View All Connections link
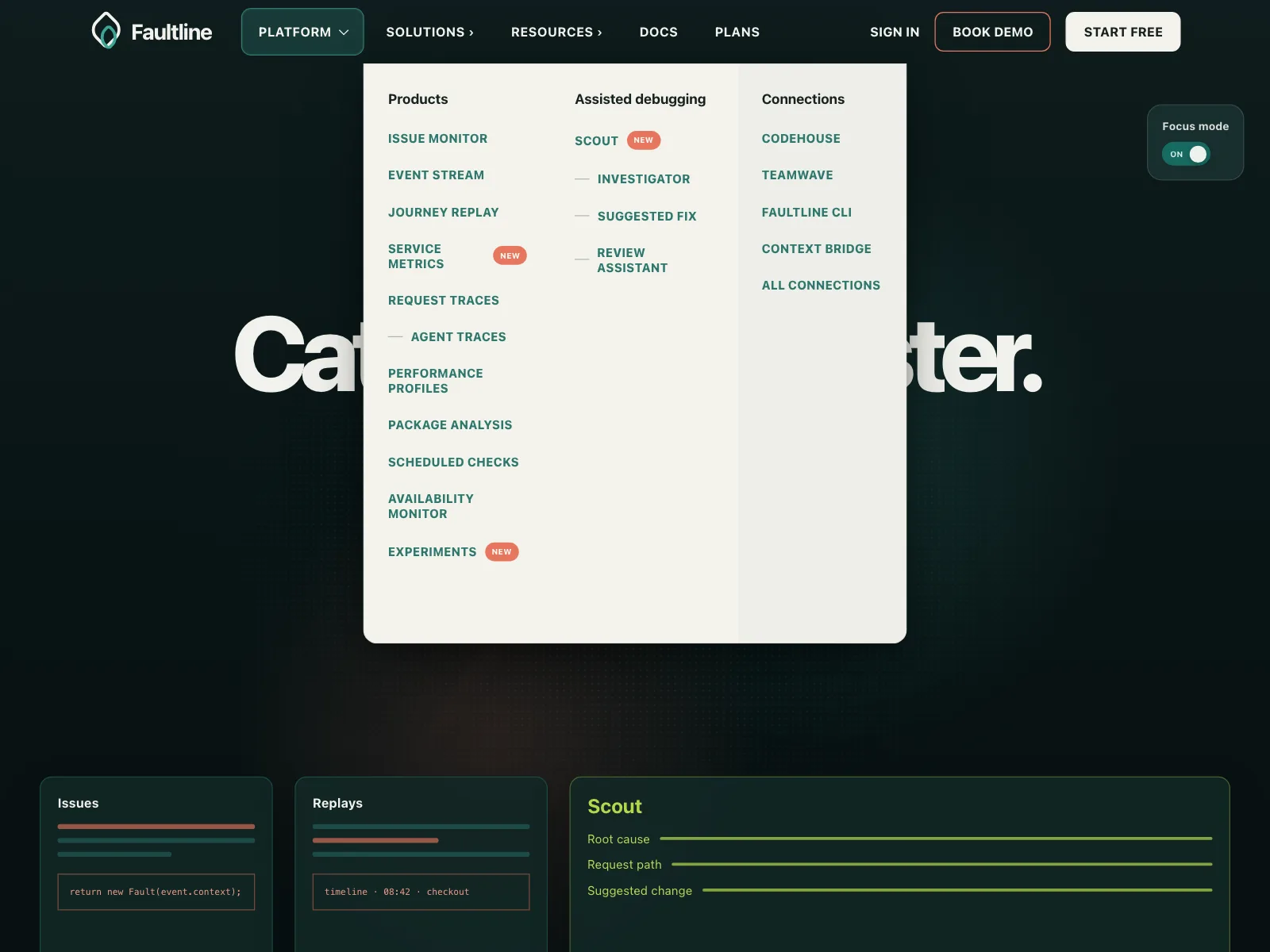The width and height of the screenshot is (1270, 952). (821, 285)
